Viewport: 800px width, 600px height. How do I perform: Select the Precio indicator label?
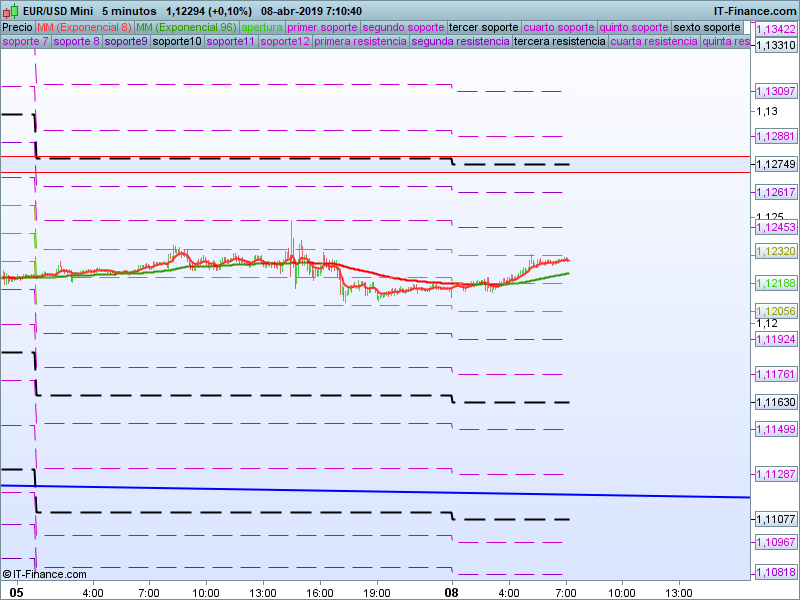point(17,27)
